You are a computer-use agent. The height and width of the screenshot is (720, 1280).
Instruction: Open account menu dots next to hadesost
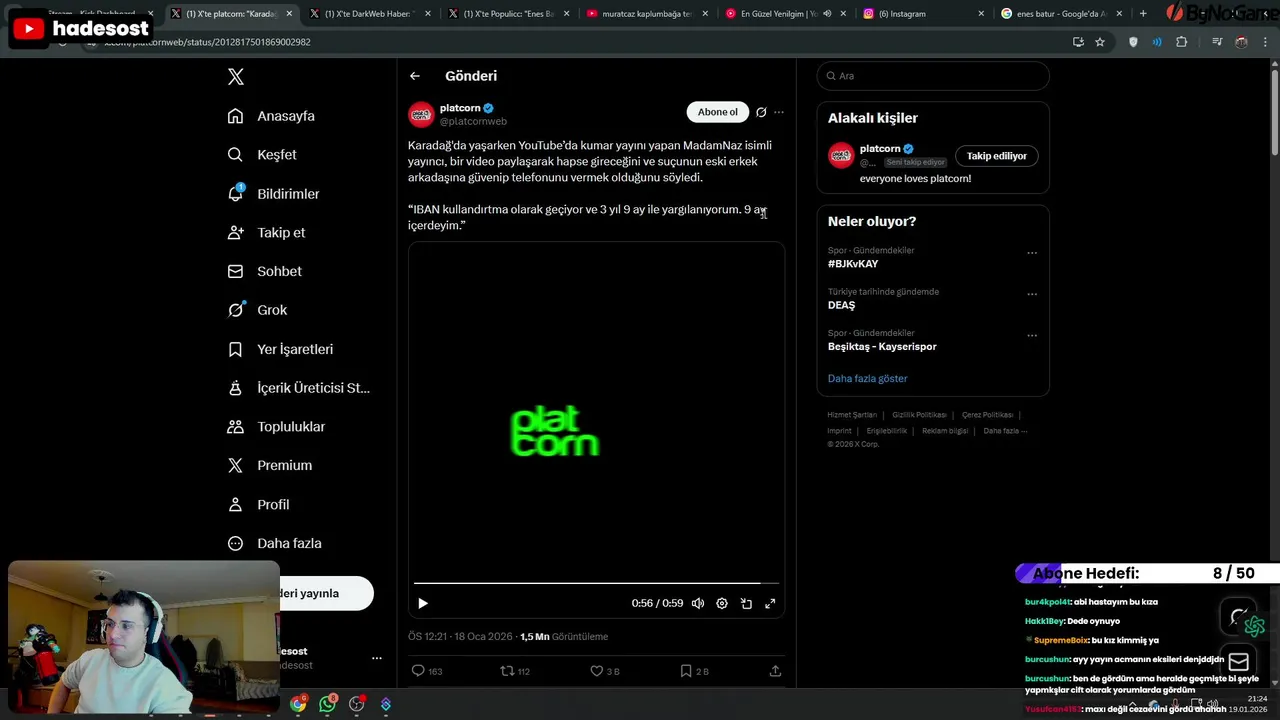pos(376,658)
